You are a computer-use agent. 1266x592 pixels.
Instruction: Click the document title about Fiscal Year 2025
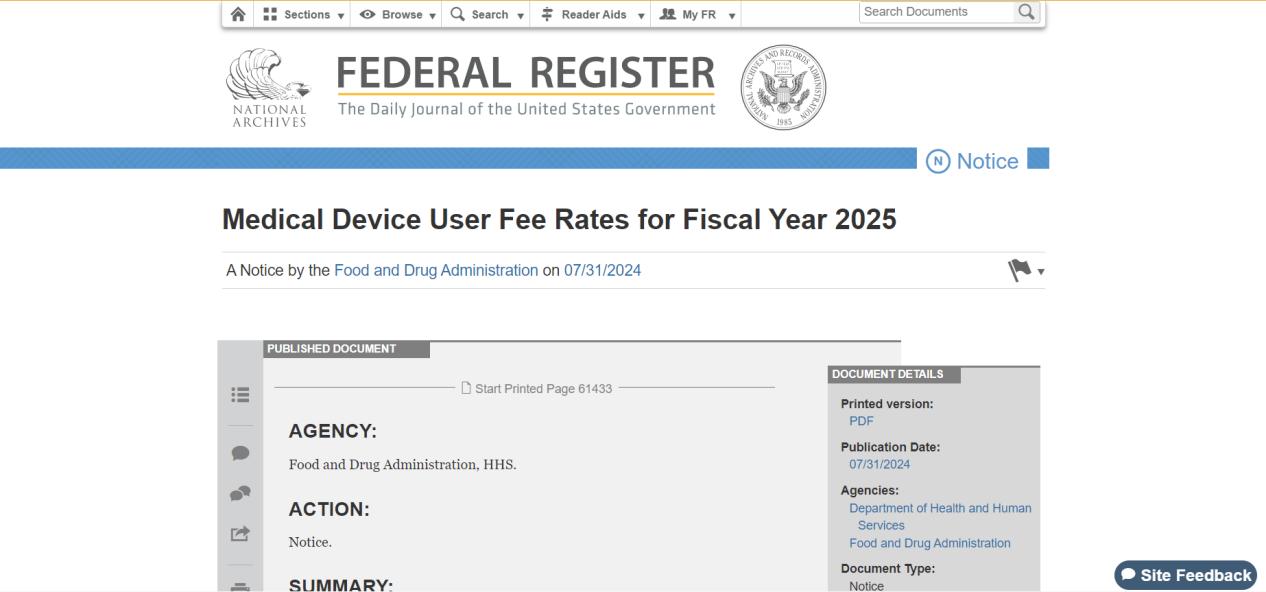click(x=559, y=220)
